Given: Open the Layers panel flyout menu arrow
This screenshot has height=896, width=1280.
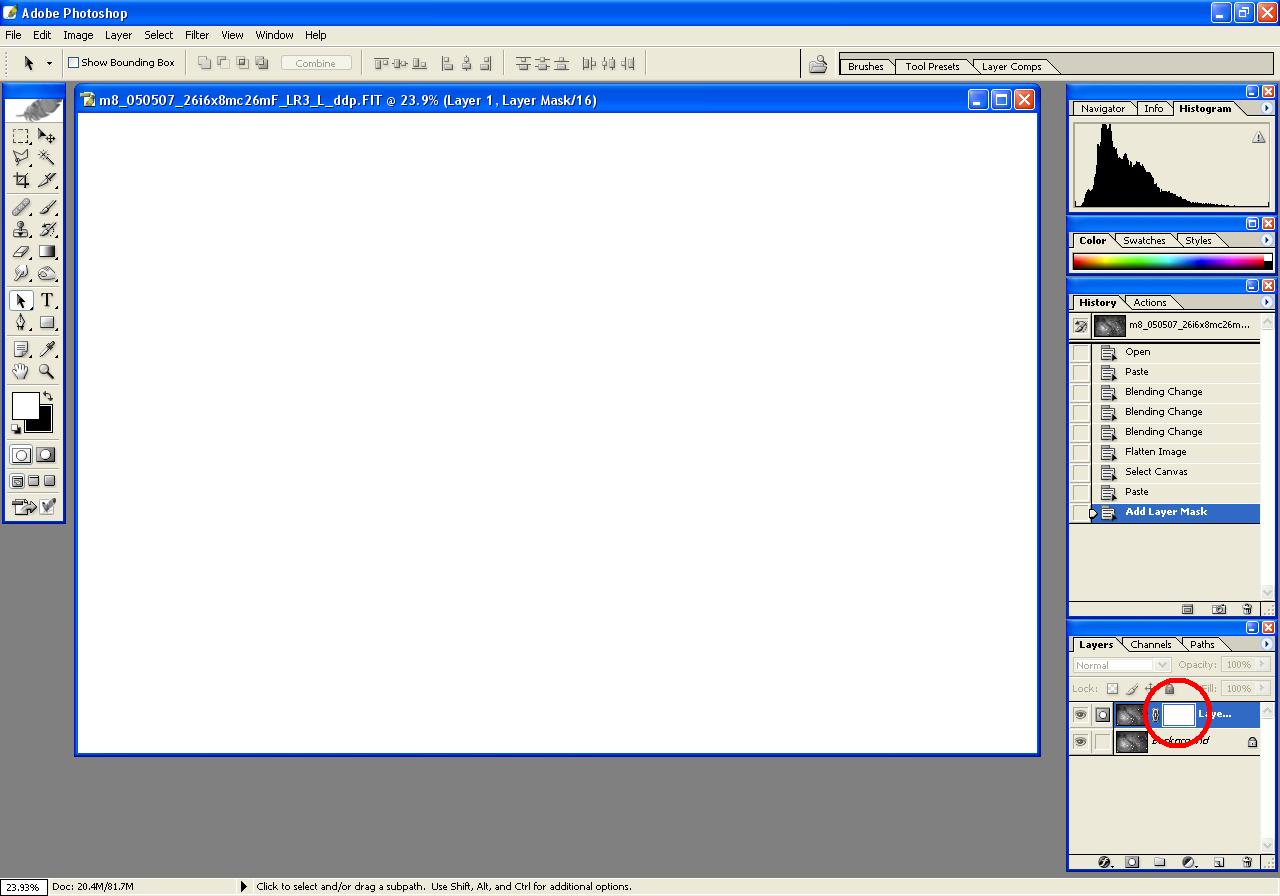Looking at the screenshot, I should point(1267,644).
